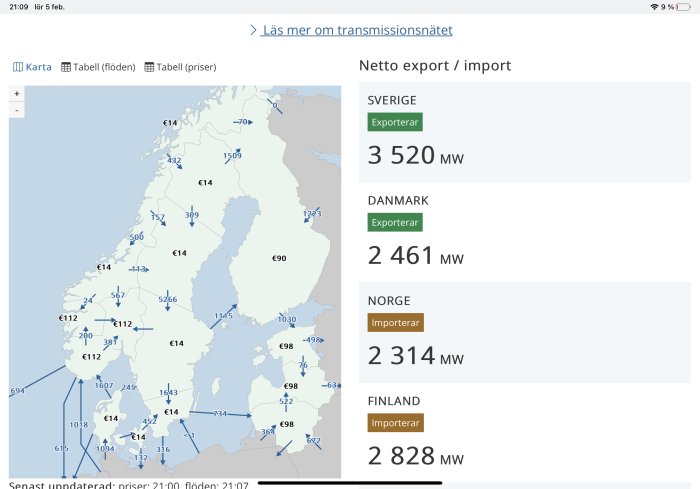Zoom out the map with minus button
The height and width of the screenshot is (489, 700).
[x=17, y=110]
